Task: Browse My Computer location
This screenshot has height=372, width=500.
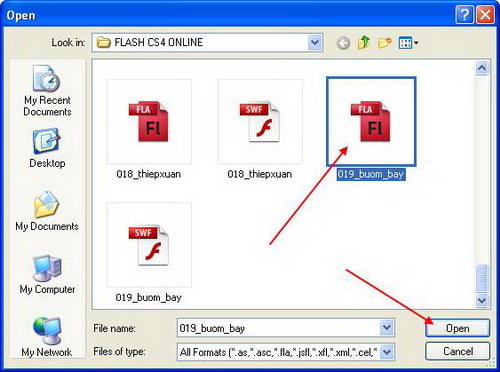Action: 47,275
